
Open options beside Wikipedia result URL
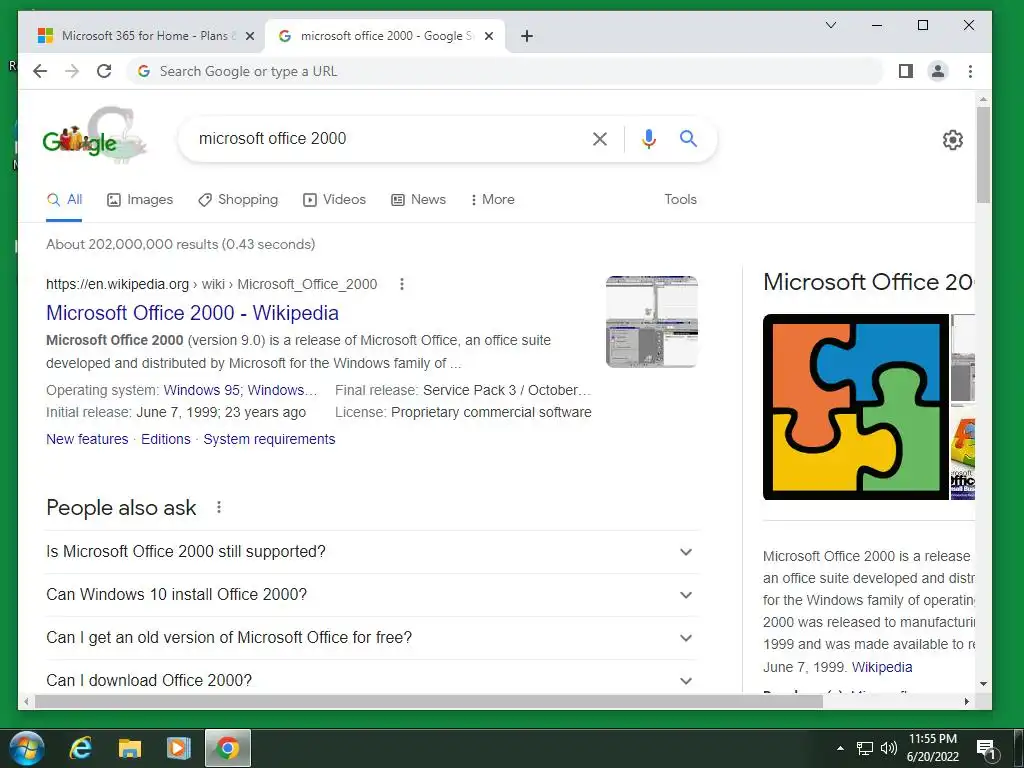[x=402, y=284]
